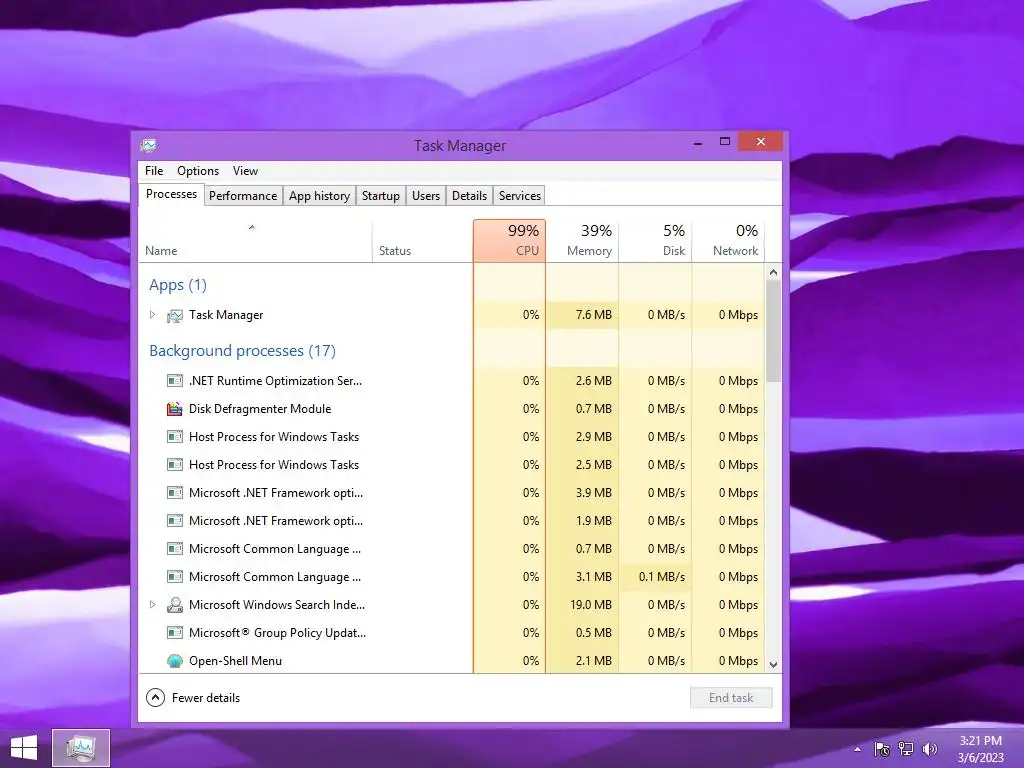This screenshot has height=768, width=1024.
Task: Click the 0.1 MB/s disk cell
Action: (655, 577)
